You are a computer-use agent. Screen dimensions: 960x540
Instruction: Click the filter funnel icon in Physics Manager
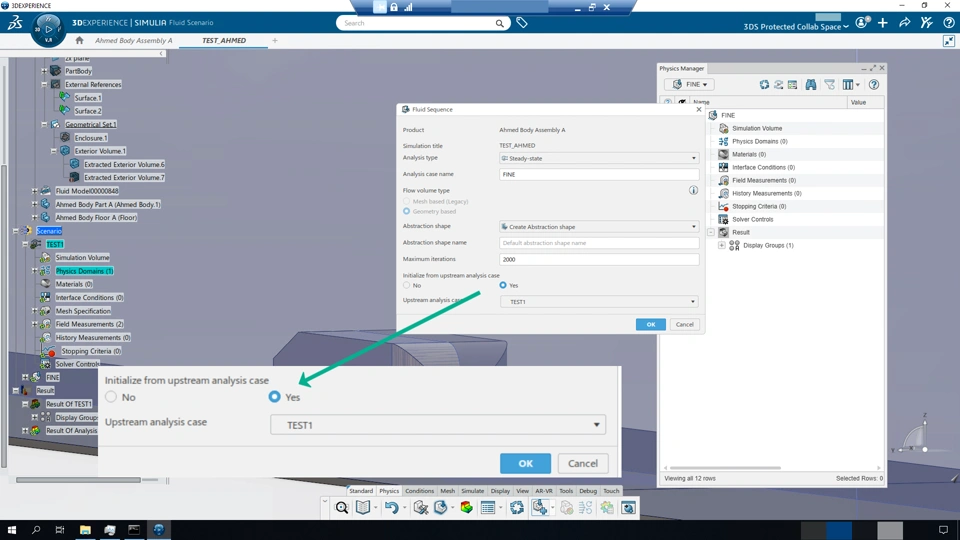(x=830, y=84)
